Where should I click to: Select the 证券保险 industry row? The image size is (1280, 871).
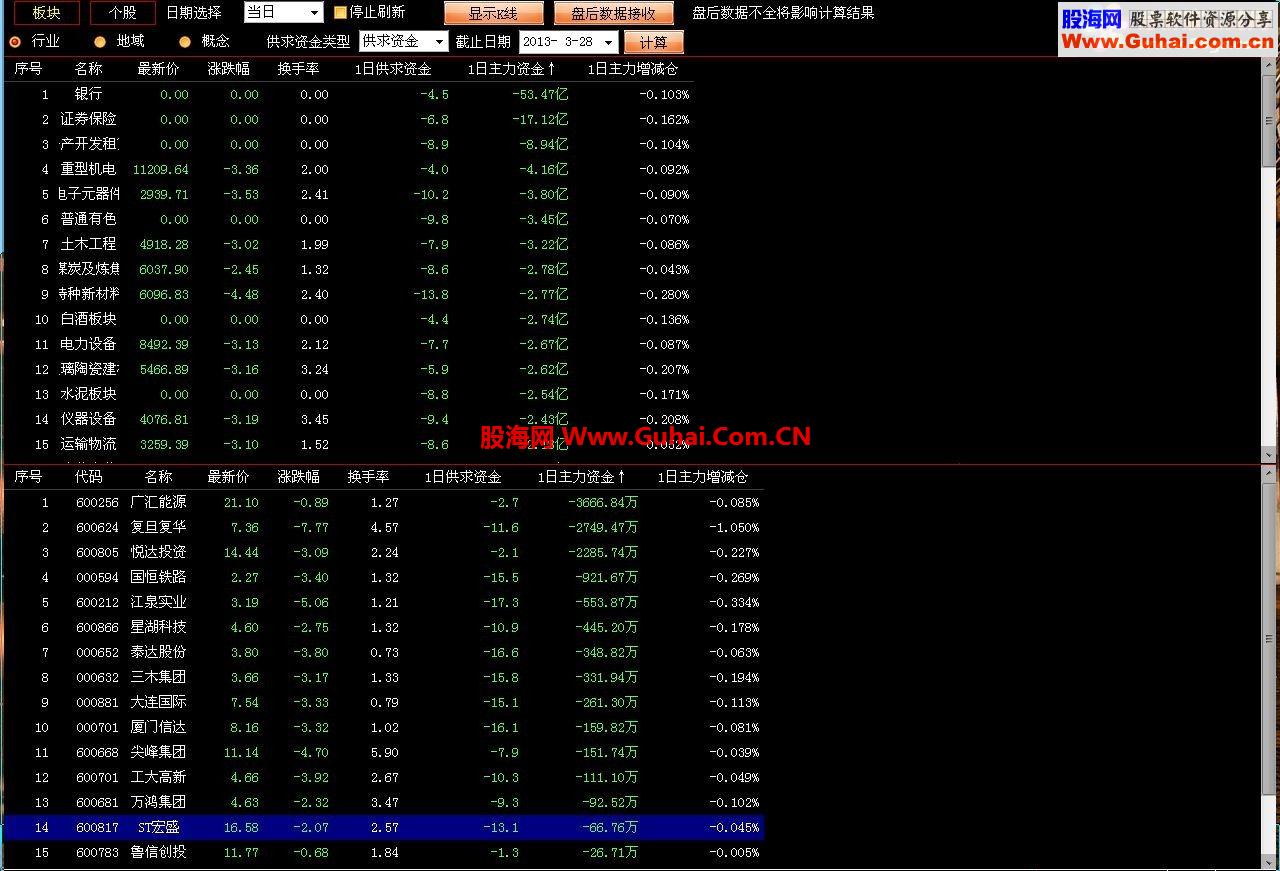click(x=348, y=119)
